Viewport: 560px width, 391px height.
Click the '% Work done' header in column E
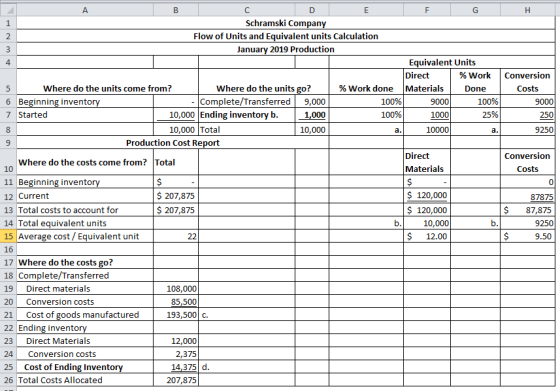[366, 82]
